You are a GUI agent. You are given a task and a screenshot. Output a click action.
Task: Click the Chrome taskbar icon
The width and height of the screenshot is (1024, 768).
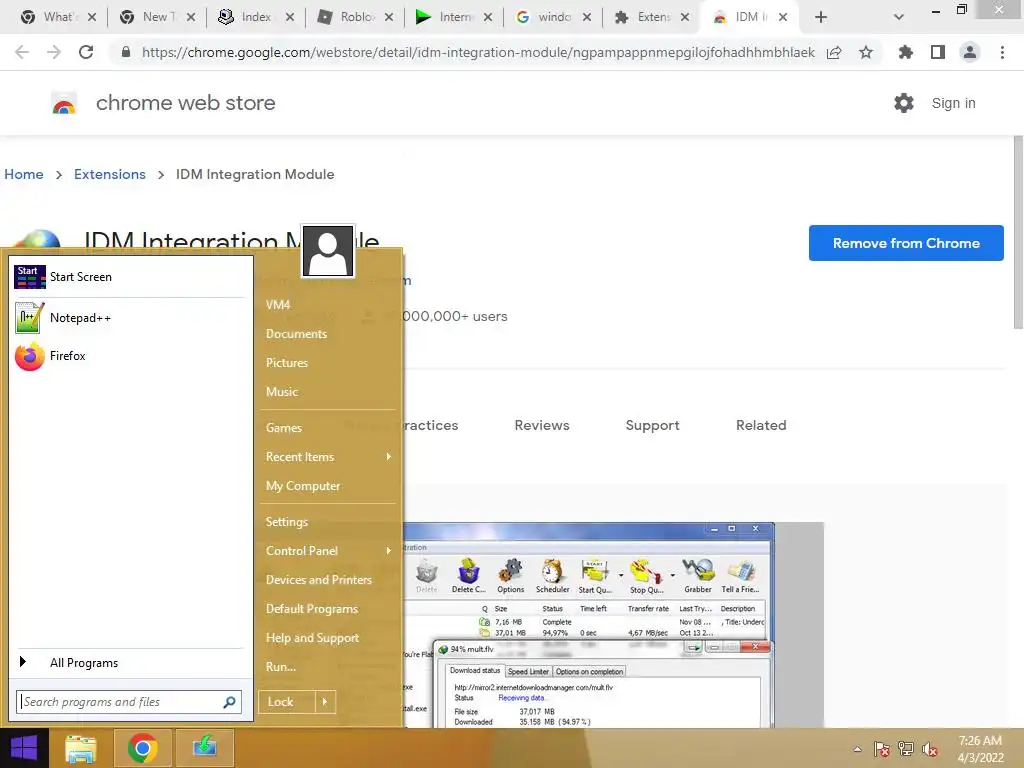pos(142,748)
